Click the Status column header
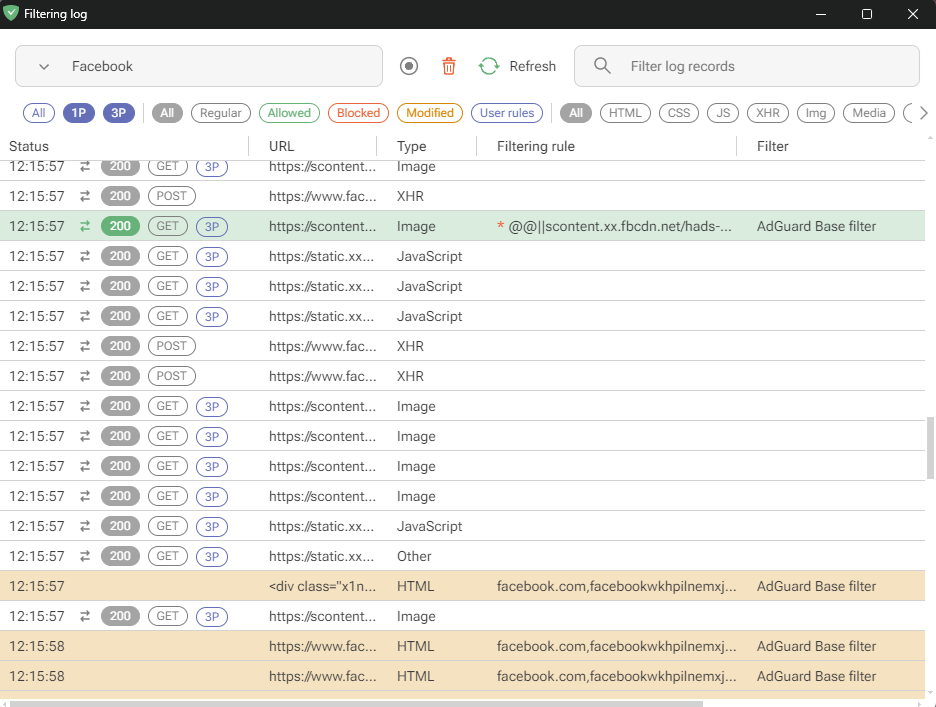Viewport: 936px width, 707px height. (x=29, y=146)
